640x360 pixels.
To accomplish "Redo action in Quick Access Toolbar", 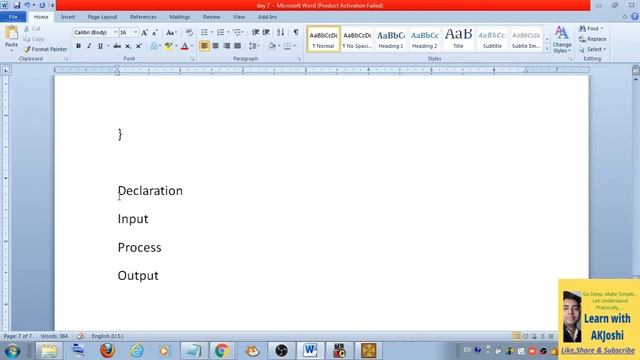I will (42, 5).
